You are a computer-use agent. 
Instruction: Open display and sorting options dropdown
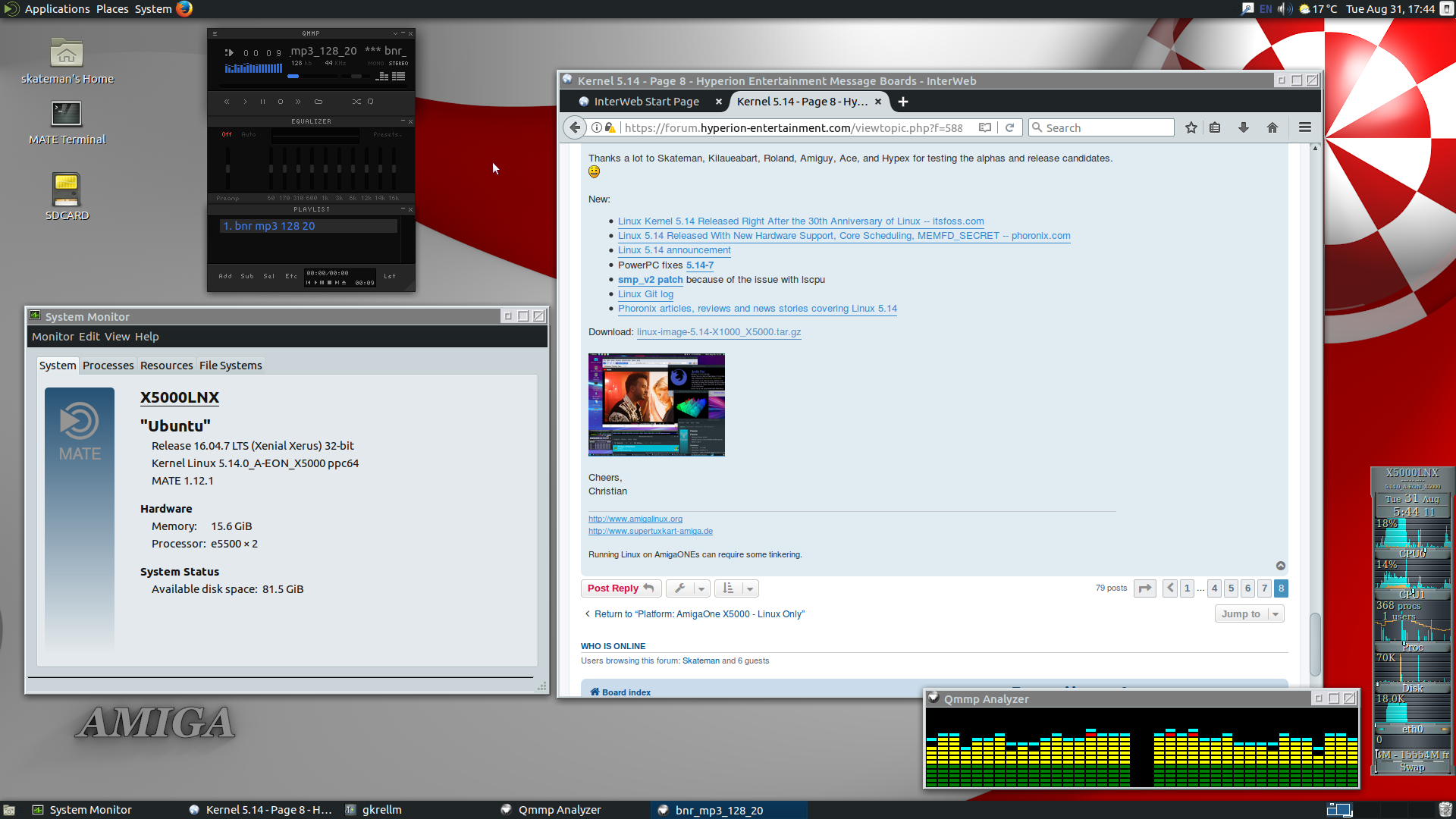tap(736, 588)
